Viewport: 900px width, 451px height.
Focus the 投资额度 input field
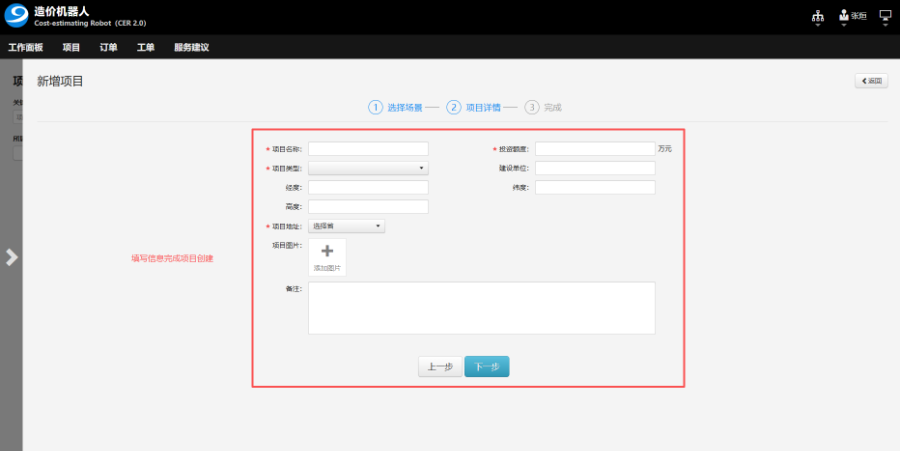click(595, 149)
